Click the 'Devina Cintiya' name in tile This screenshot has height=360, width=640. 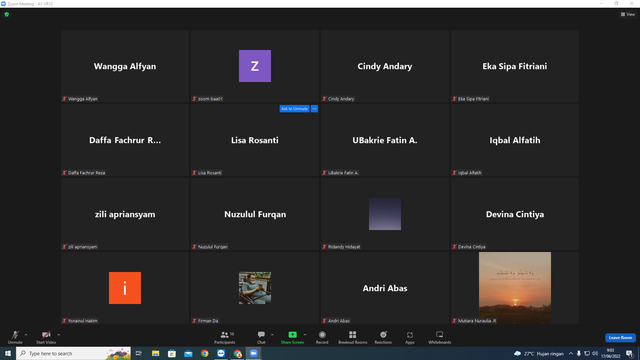[515, 214]
